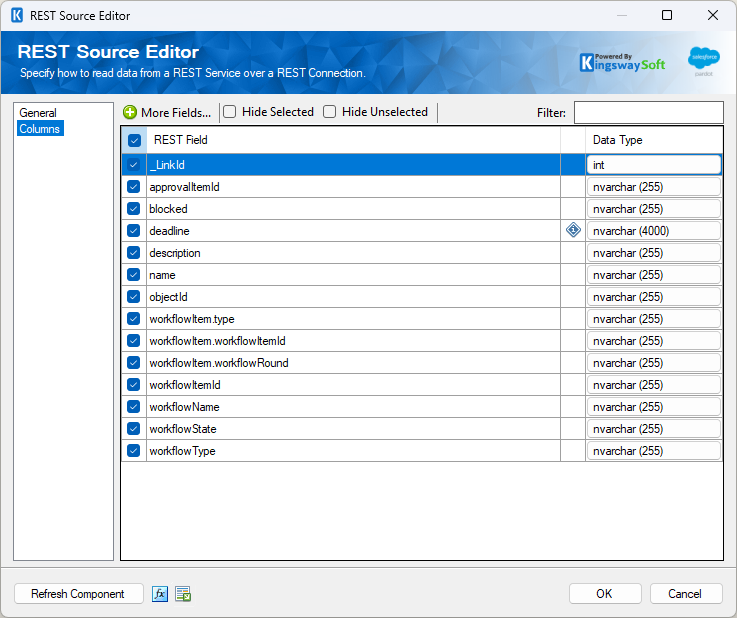This screenshot has width=737, height=618.
Task: Select the _LinkId field name
Action: (167, 165)
